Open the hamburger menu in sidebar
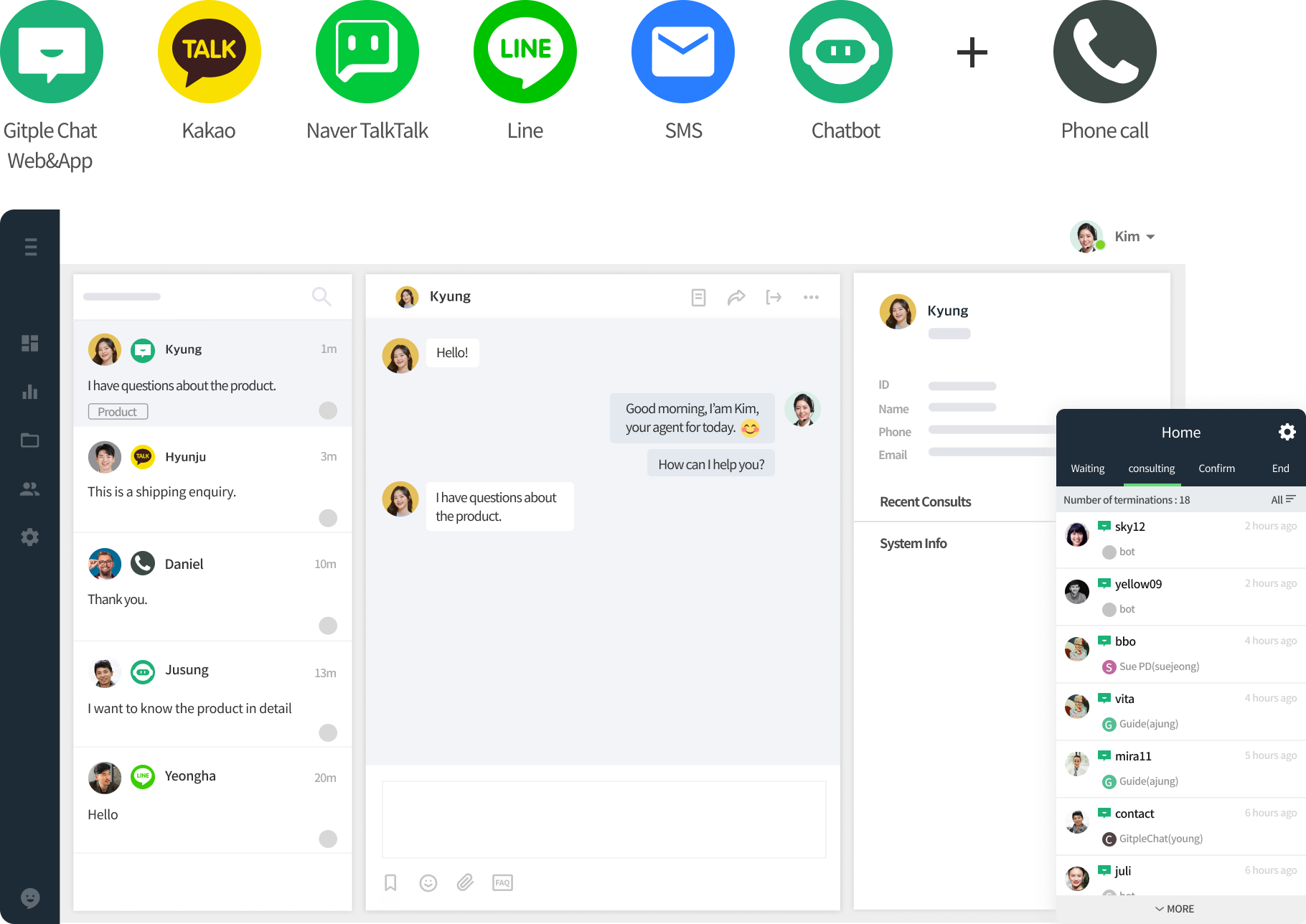1306x924 pixels. click(x=30, y=247)
